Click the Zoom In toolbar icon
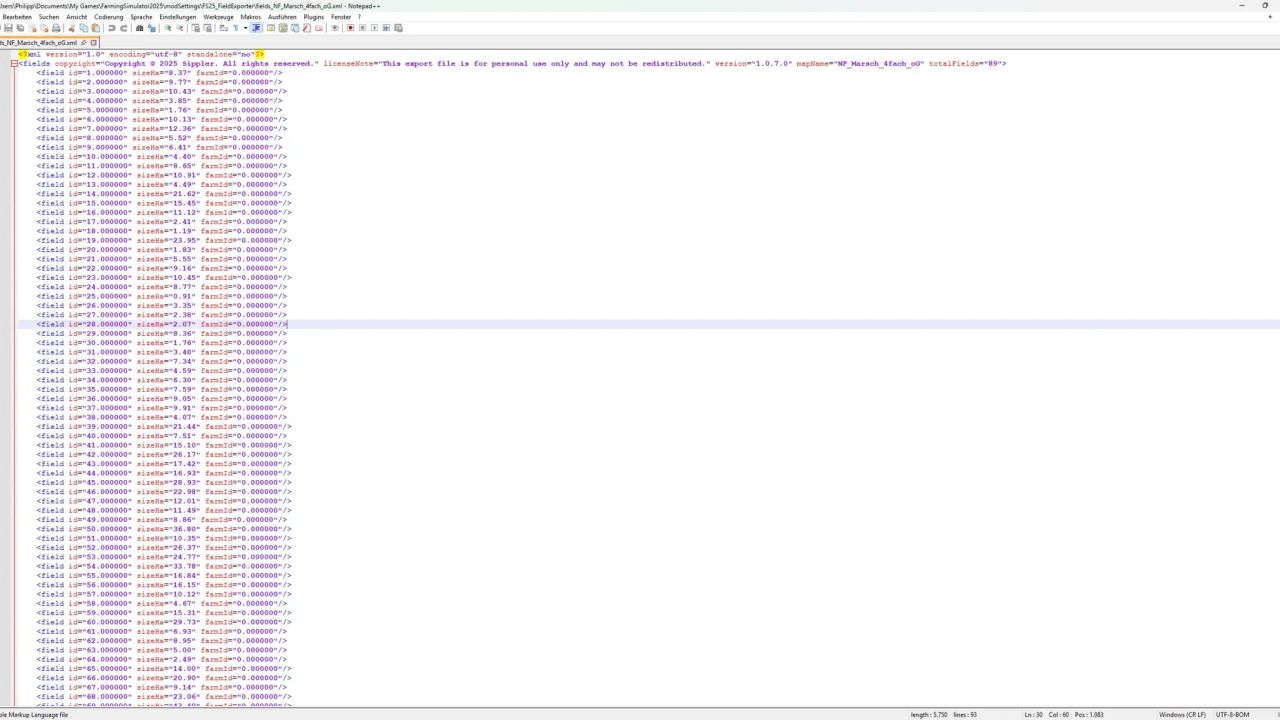The width and height of the screenshot is (1280, 720). [168, 28]
